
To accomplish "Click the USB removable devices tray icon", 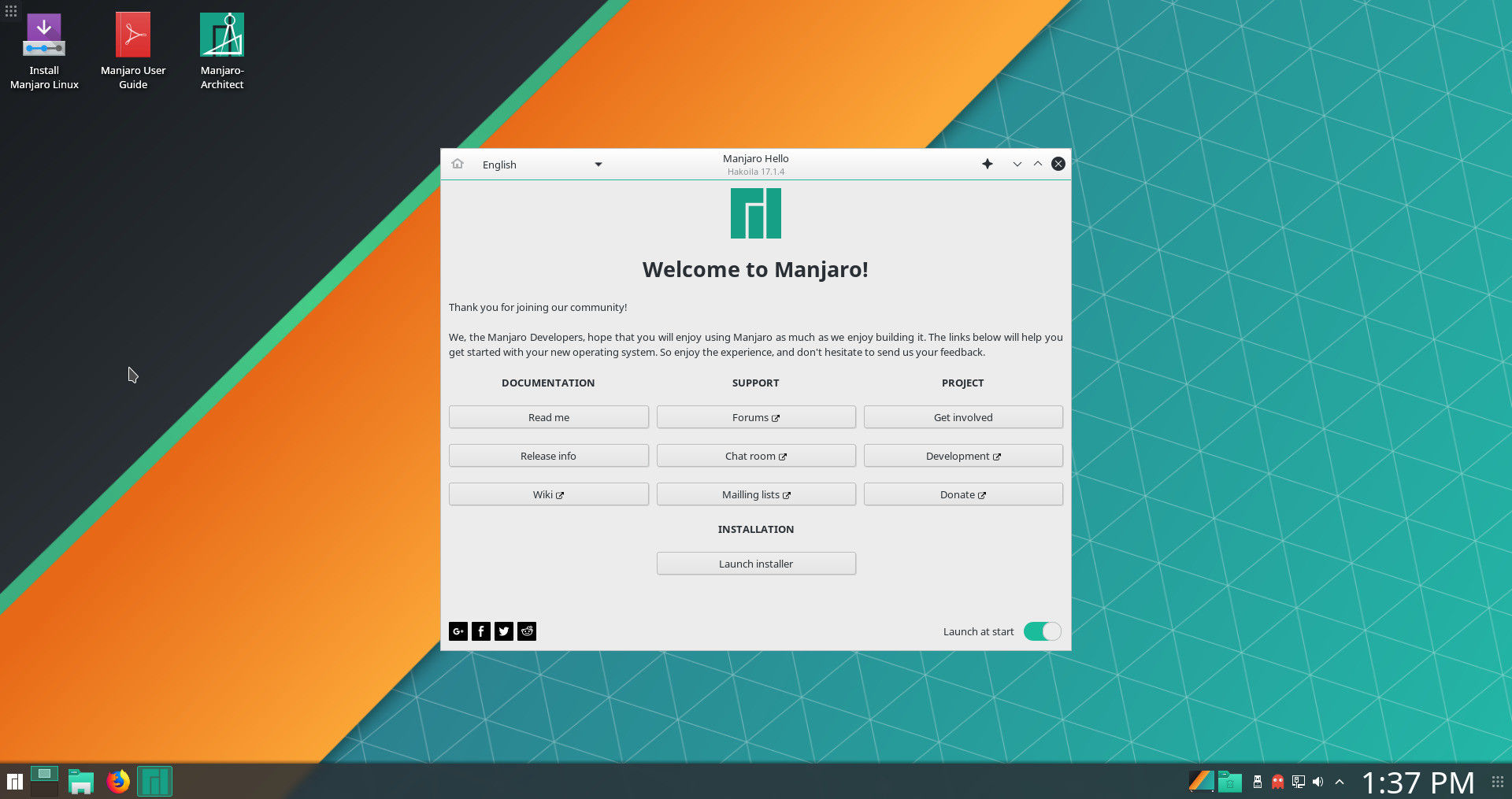I will (x=1258, y=782).
